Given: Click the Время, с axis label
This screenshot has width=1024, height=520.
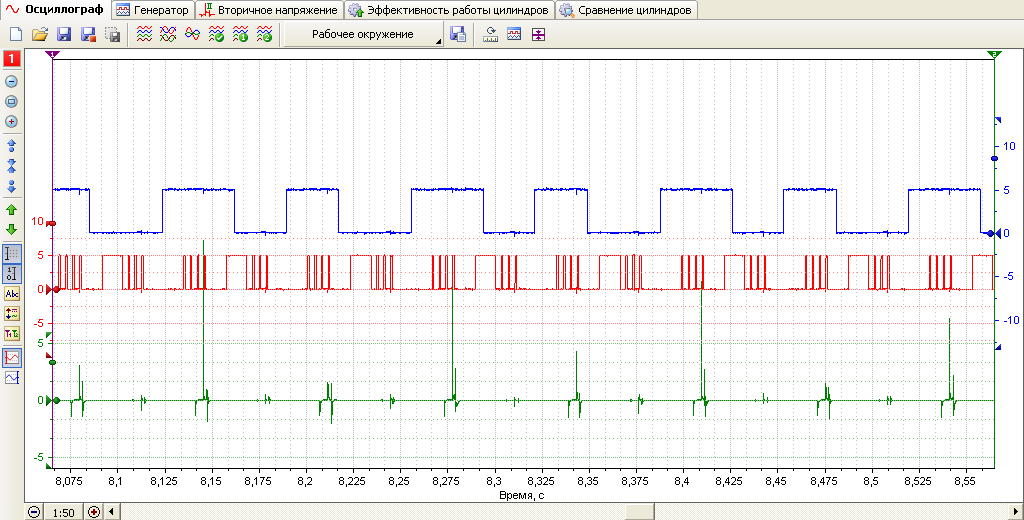Looking at the screenshot, I should [521, 495].
